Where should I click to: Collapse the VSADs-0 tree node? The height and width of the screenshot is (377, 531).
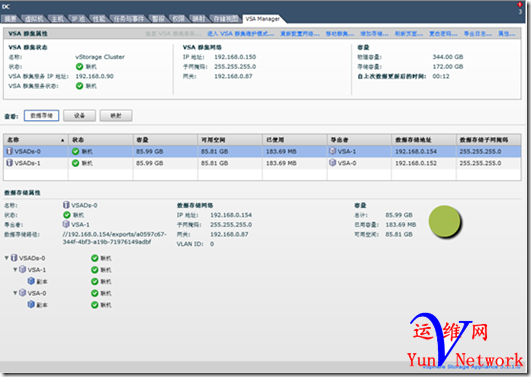[x=6, y=258]
